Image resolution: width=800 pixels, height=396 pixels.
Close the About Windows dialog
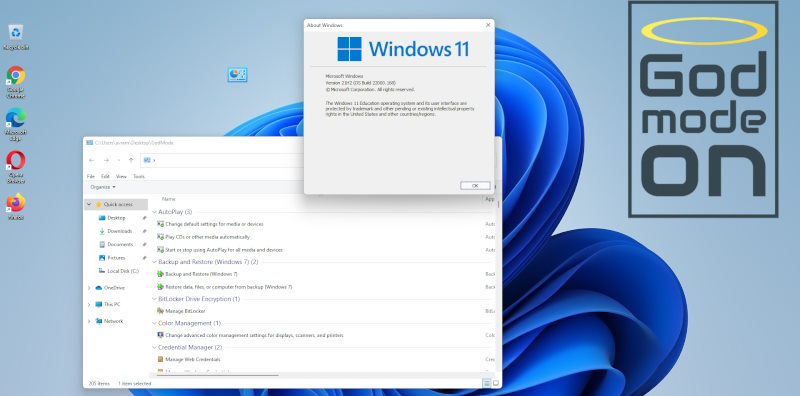click(488, 24)
